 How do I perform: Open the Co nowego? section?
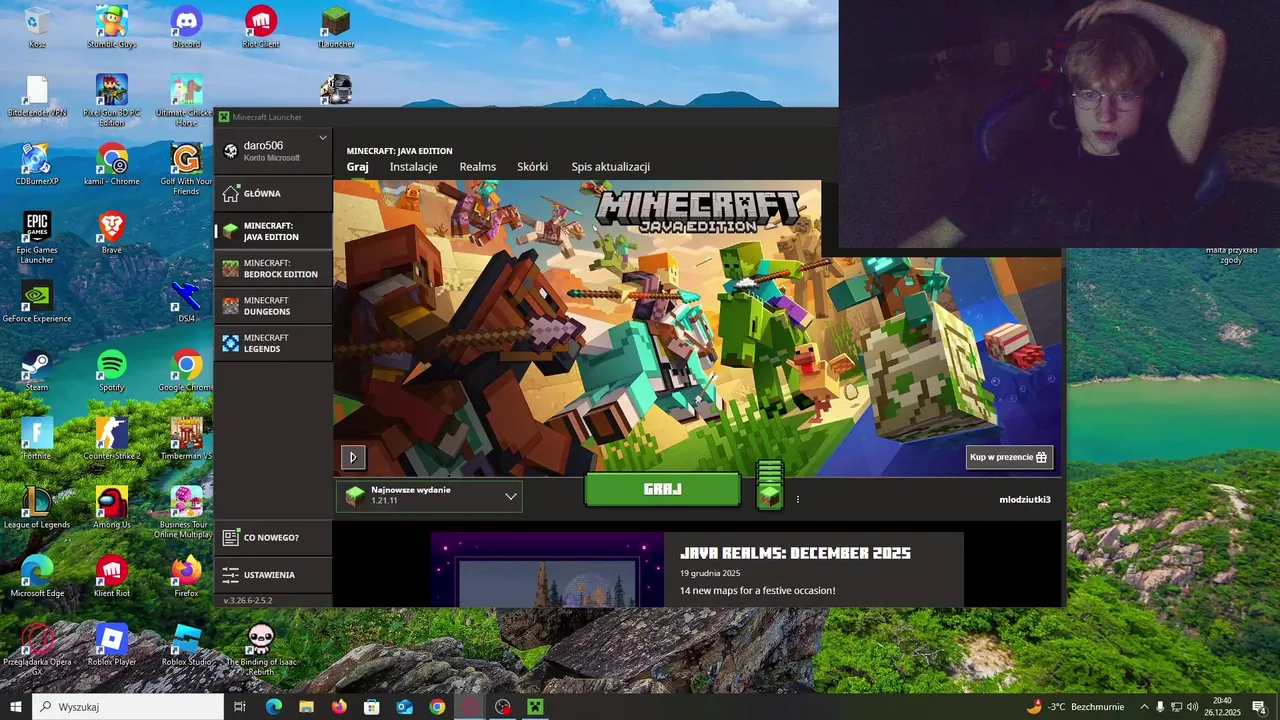tap(273, 537)
